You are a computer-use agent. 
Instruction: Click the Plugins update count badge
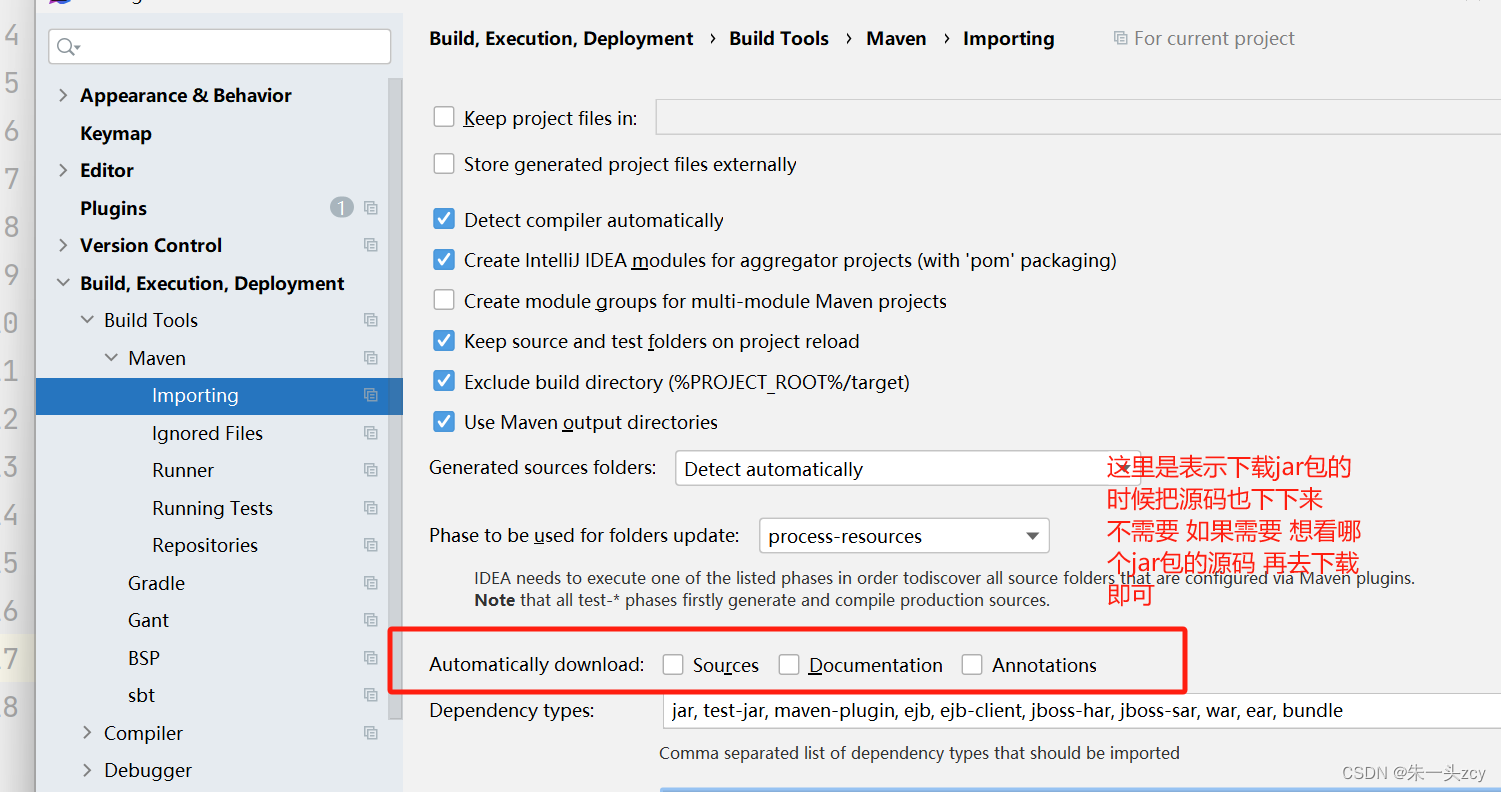click(x=342, y=208)
